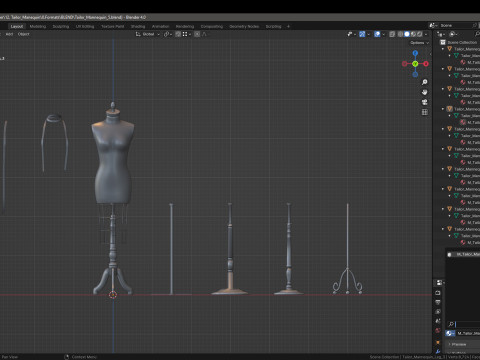The height and width of the screenshot is (360, 480).
Task: Switch perspective/orthographic with the grid icon
Action: [425, 112]
